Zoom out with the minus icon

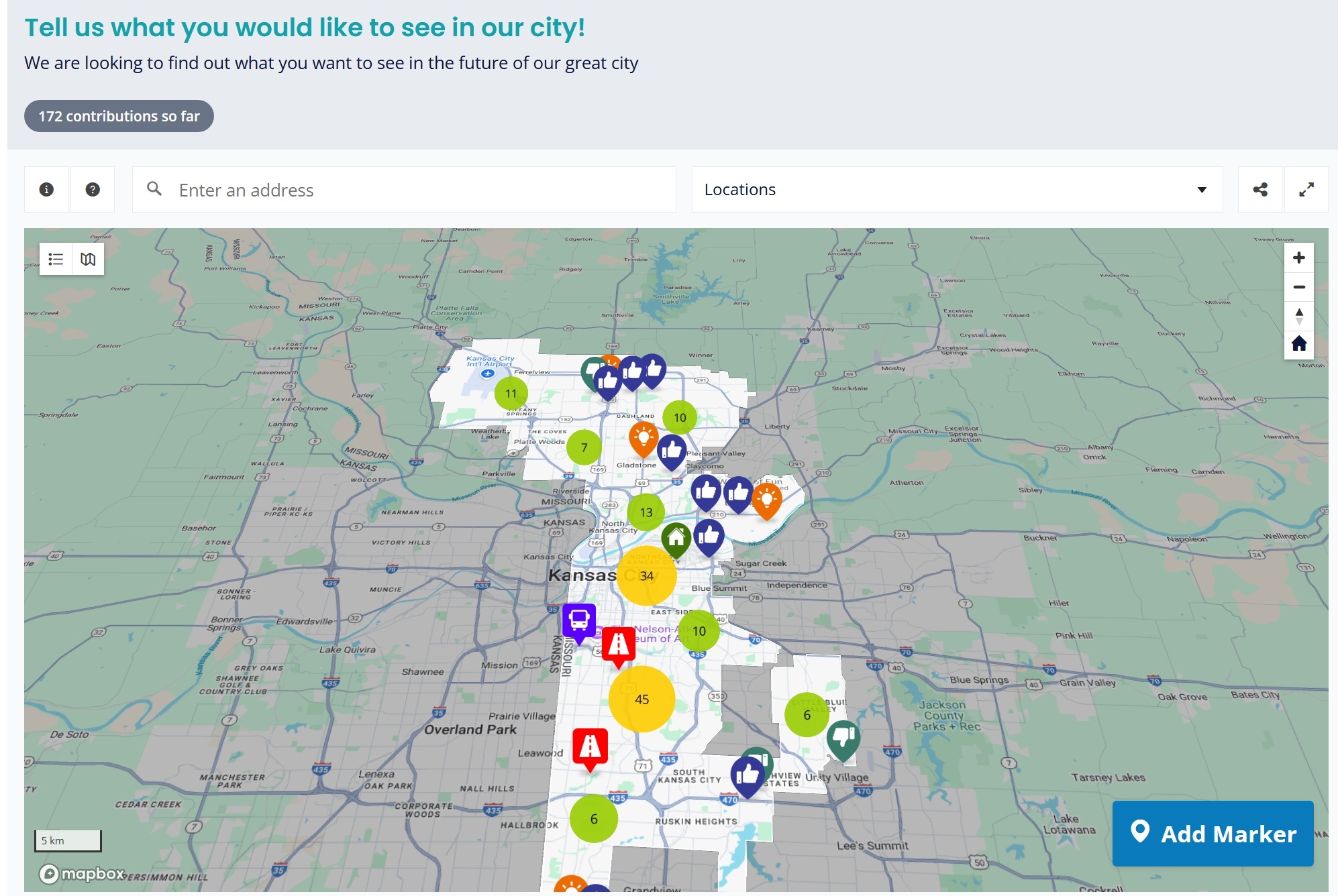[1299, 286]
